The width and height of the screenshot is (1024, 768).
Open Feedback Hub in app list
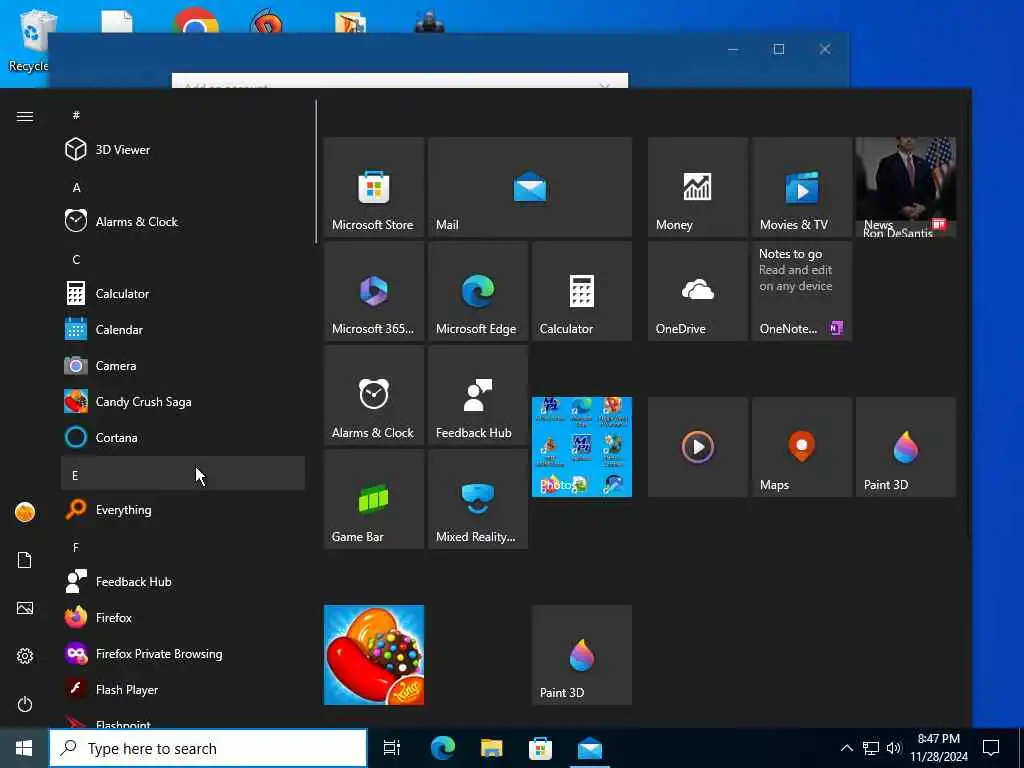coord(183,581)
